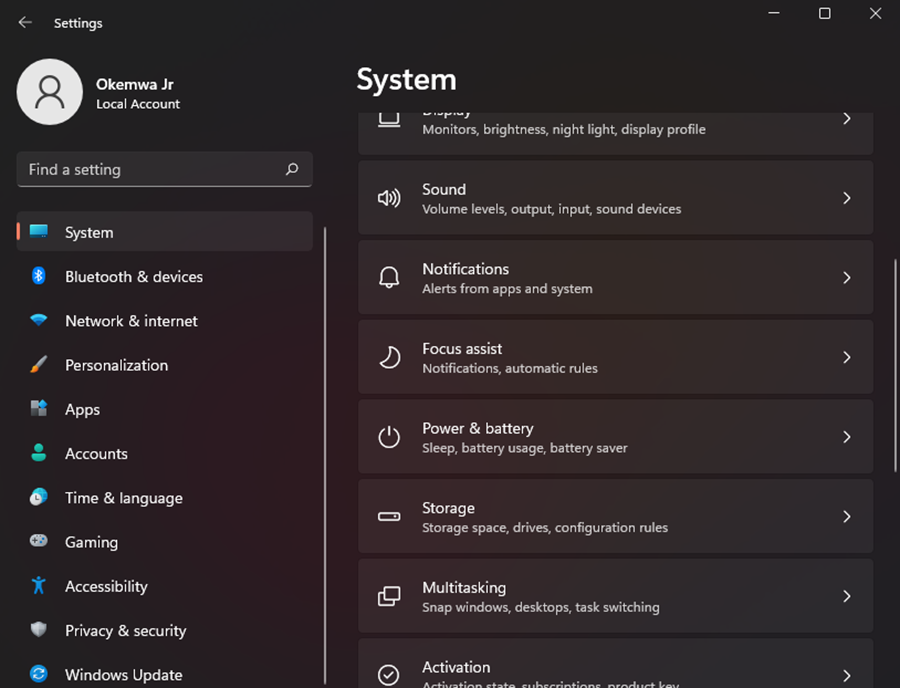Click the magnifier icon in search box
The height and width of the screenshot is (688, 900).
tap(291, 169)
